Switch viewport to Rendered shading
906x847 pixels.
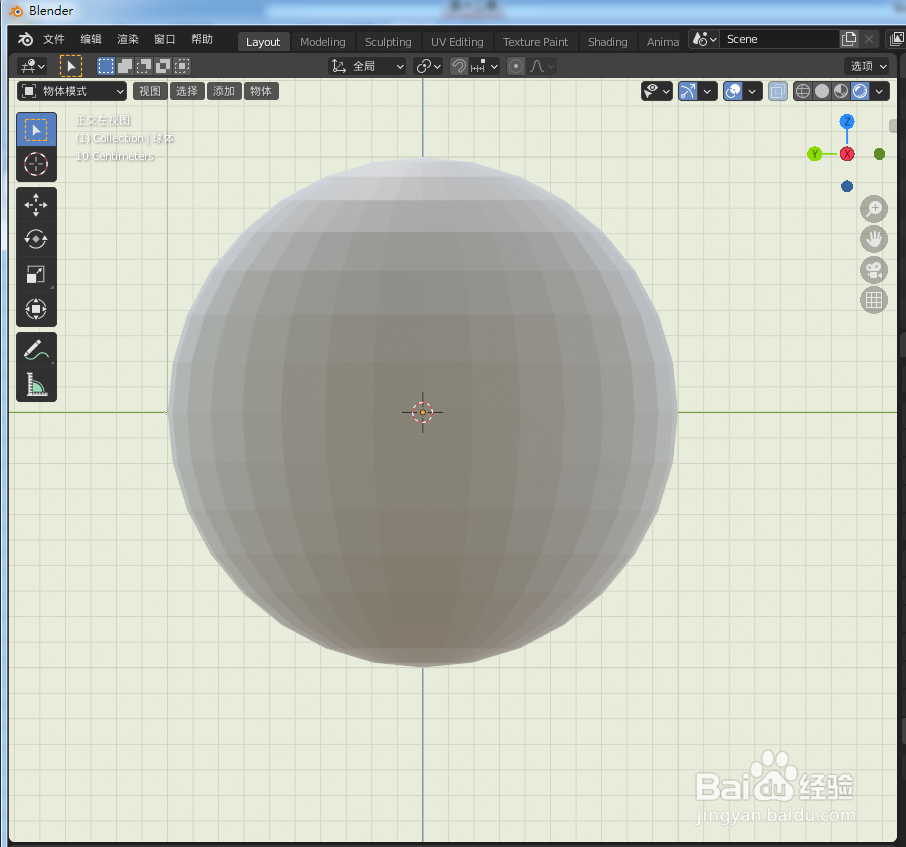(859, 90)
